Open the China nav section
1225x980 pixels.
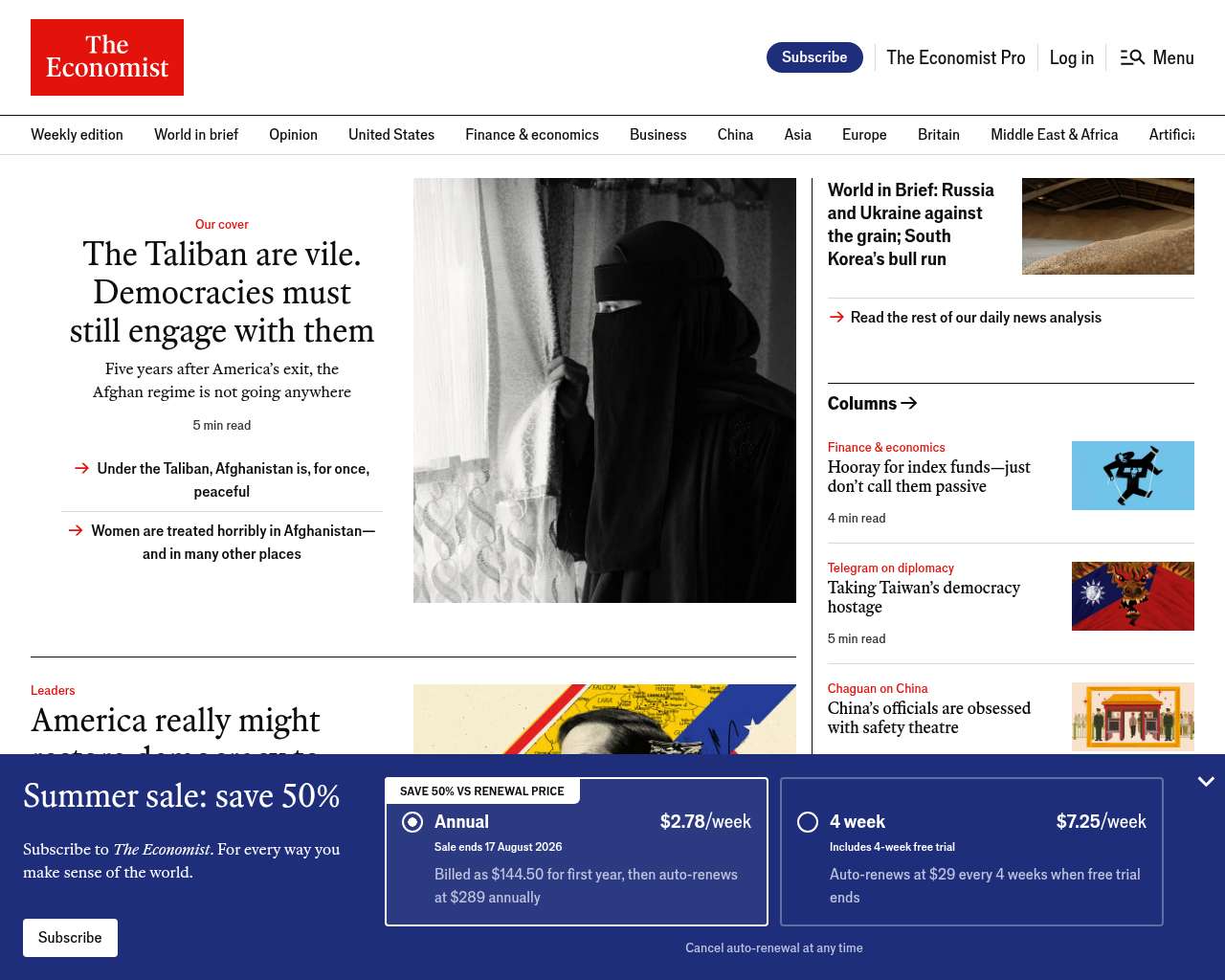[735, 135]
